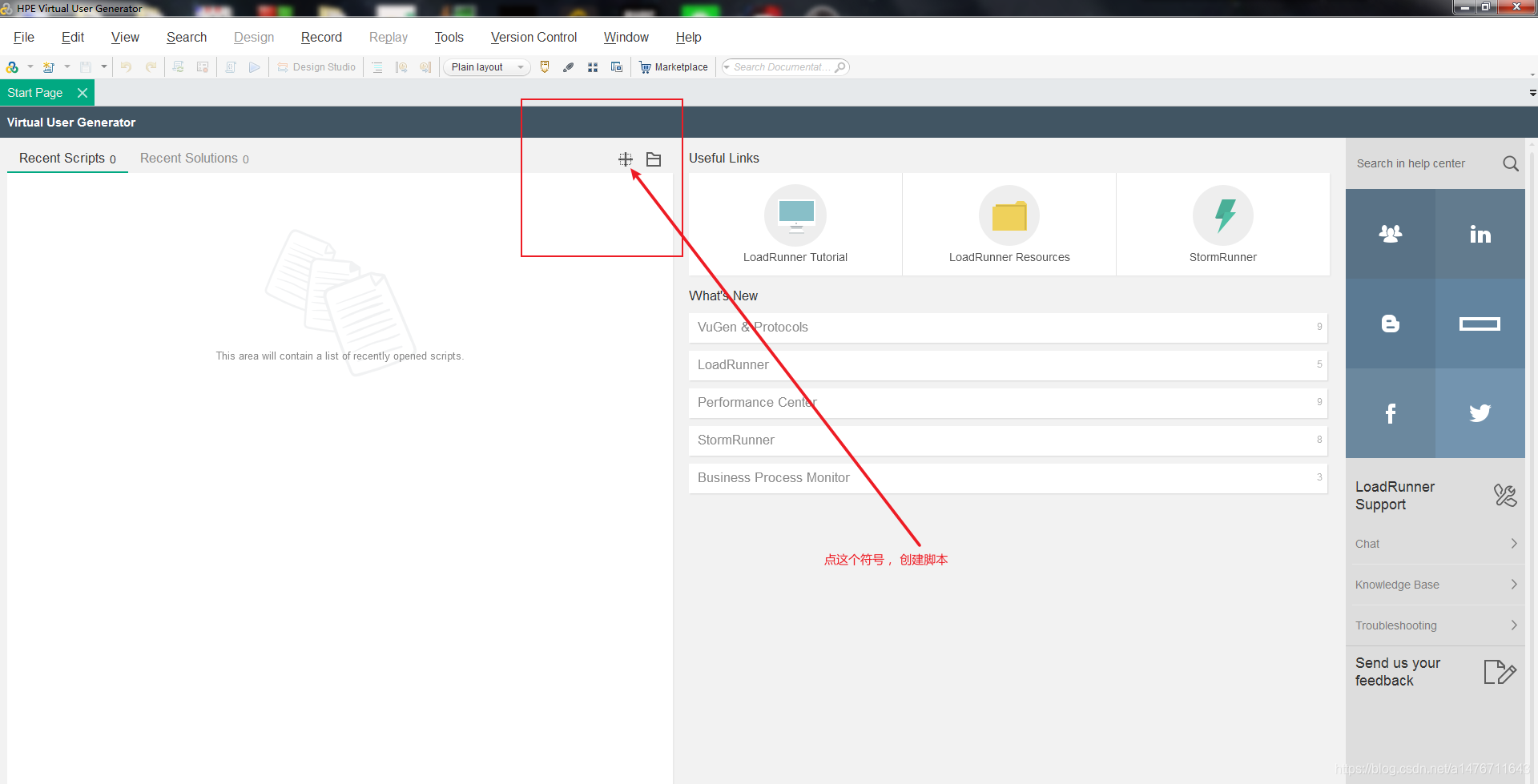This screenshot has height=784, width=1538.
Task: Click the replay play arrow icon
Action: pos(254,67)
